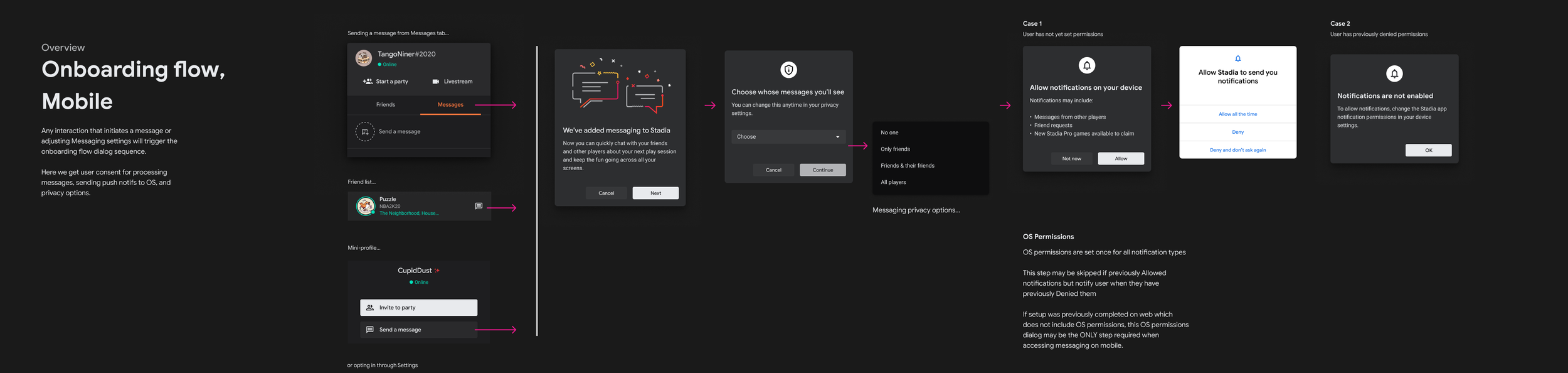Click Puzzle friend avatar
Screen dimensions: 1568x373
pos(366,205)
